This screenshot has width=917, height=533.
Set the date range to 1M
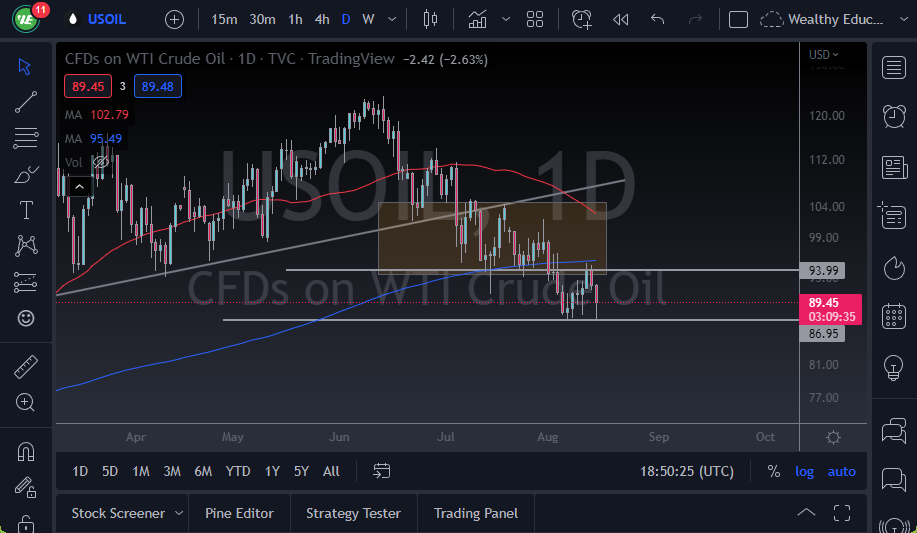(140, 471)
